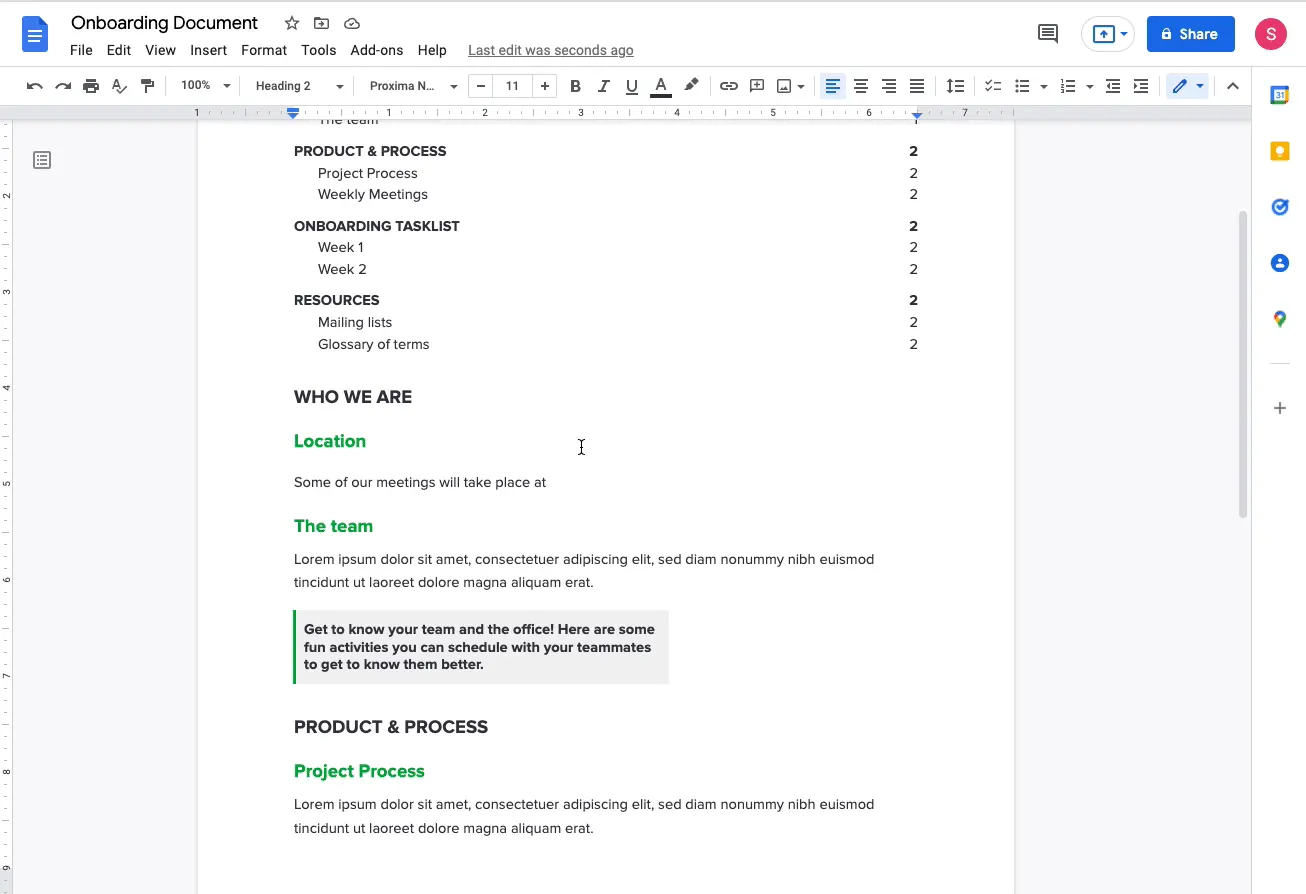The width and height of the screenshot is (1306, 894).
Task: Expand the Heading 2 styles dropdown
Action: click(x=298, y=86)
